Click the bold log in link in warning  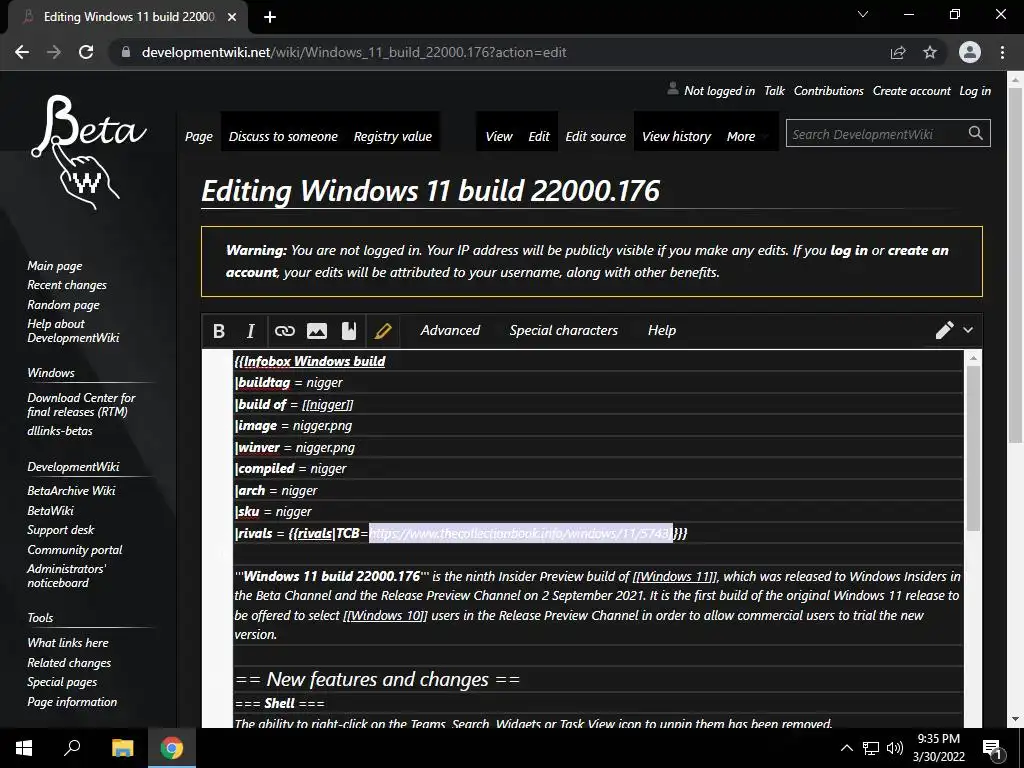click(848, 250)
